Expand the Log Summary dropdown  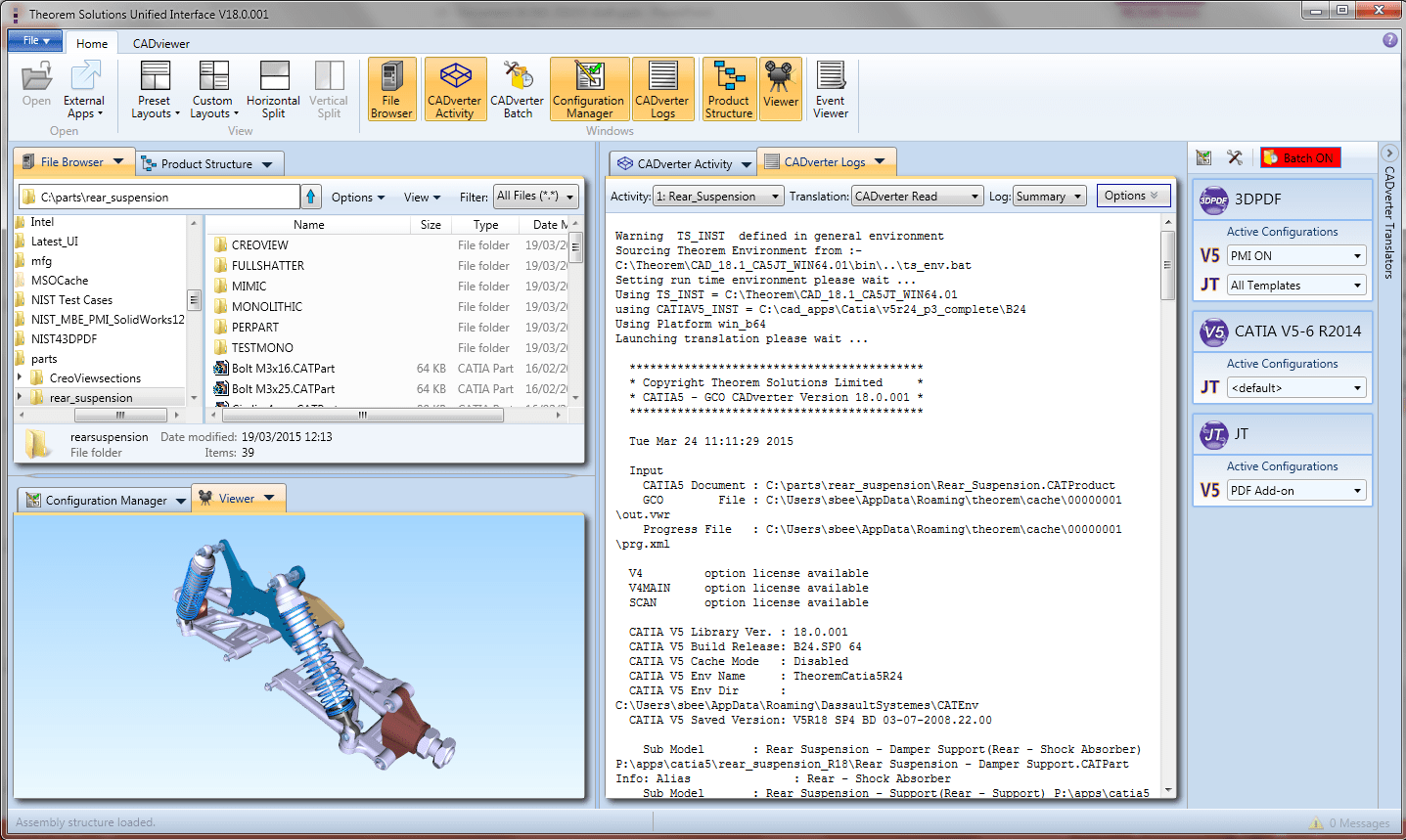1049,197
